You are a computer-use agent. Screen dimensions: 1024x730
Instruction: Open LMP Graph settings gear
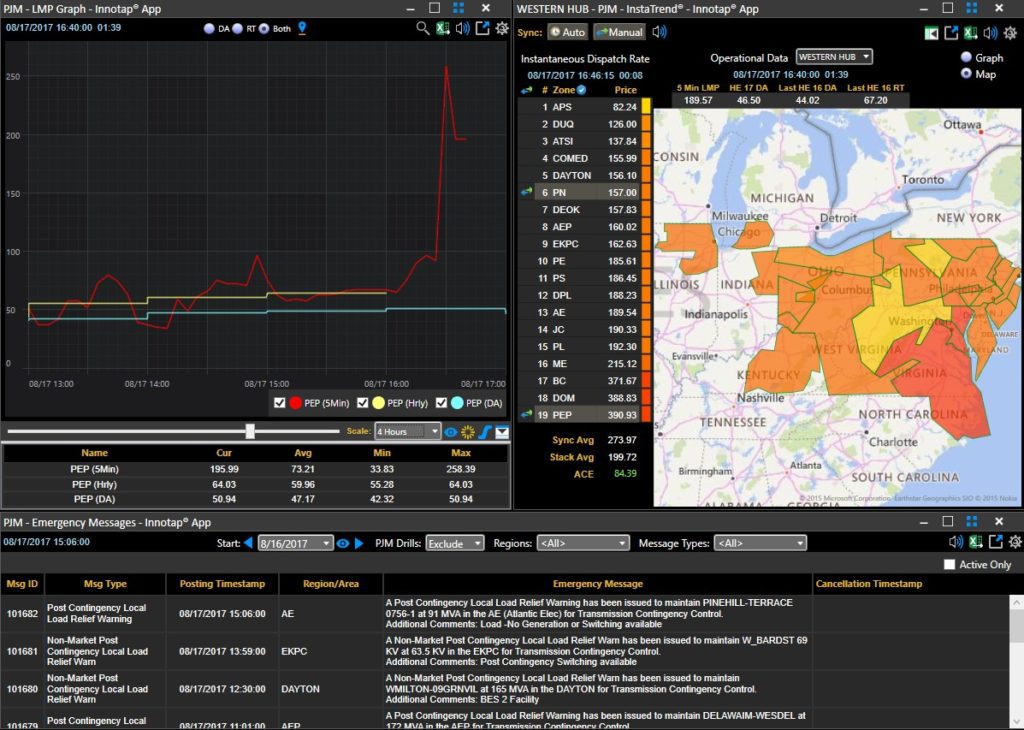(x=502, y=28)
